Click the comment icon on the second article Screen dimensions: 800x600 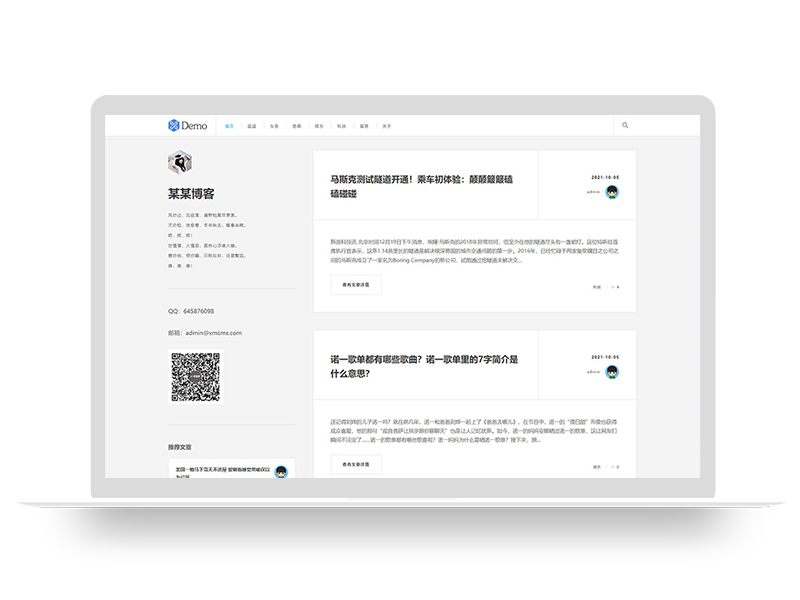pyautogui.click(x=614, y=465)
